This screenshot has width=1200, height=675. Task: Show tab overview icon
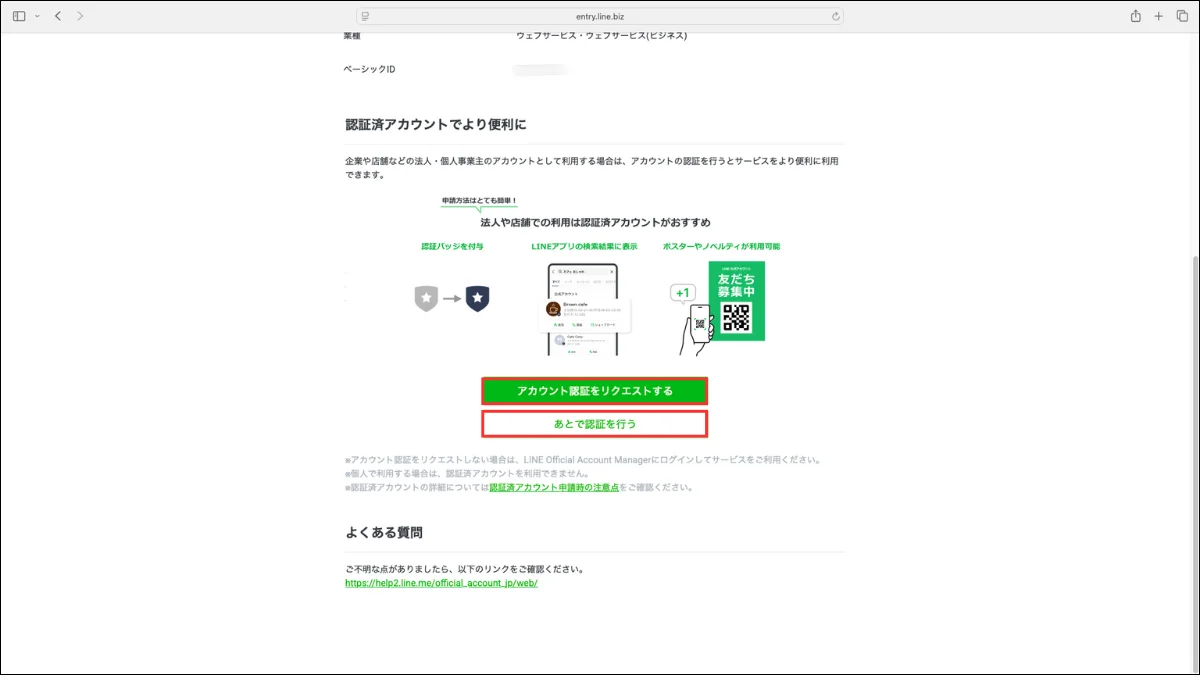(1182, 16)
